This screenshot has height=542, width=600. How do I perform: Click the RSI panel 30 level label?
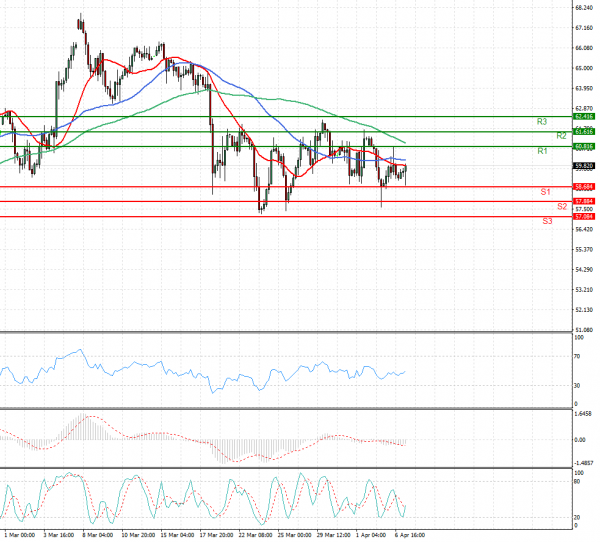(x=577, y=386)
